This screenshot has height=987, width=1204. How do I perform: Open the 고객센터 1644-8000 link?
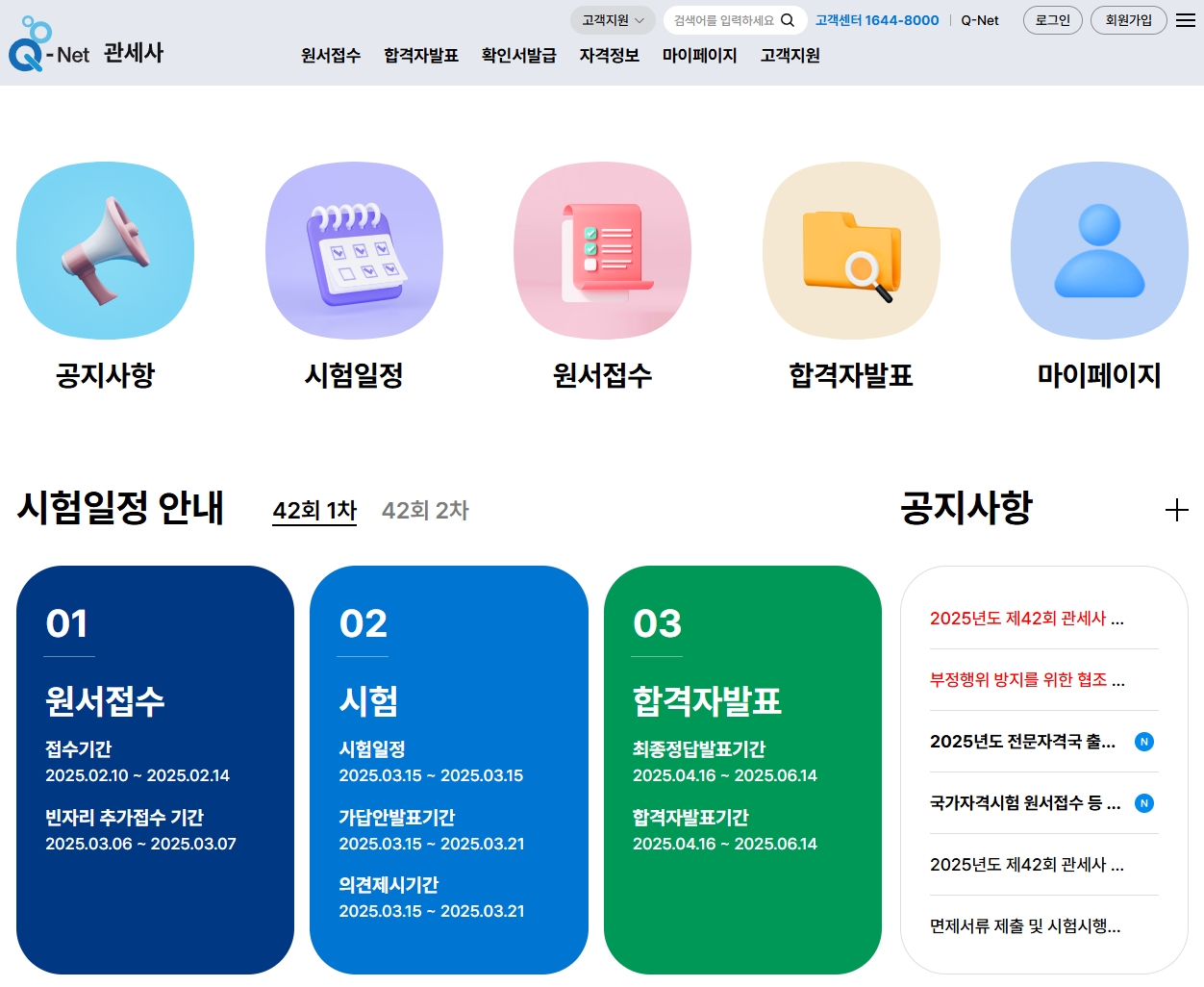877,19
